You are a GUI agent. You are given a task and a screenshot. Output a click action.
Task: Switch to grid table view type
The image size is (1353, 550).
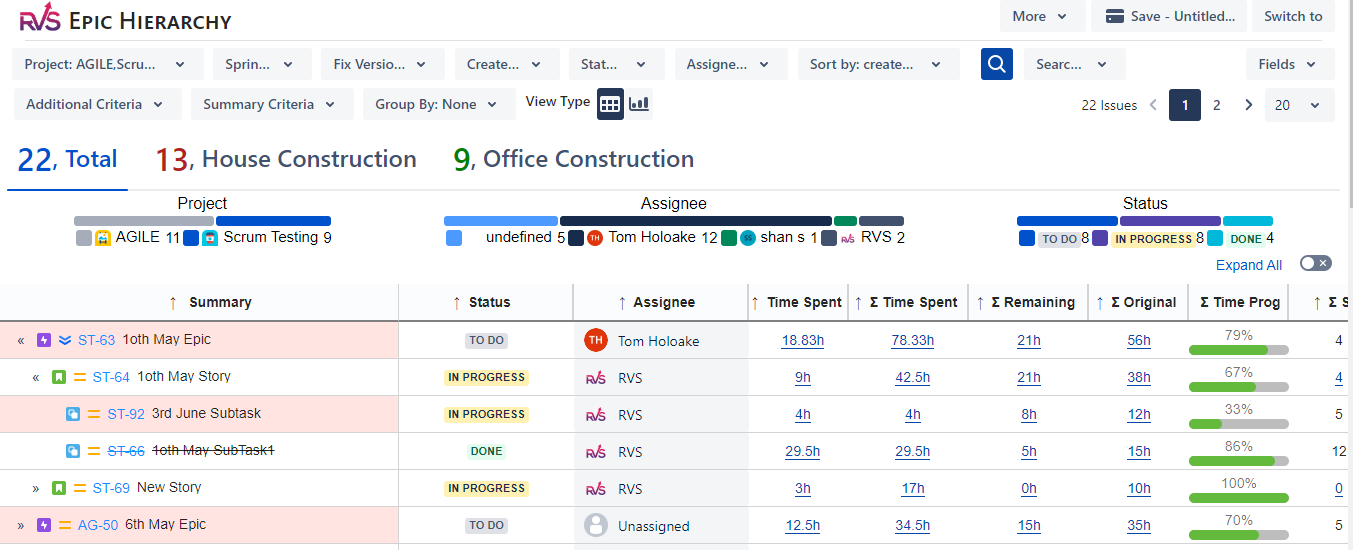point(611,103)
